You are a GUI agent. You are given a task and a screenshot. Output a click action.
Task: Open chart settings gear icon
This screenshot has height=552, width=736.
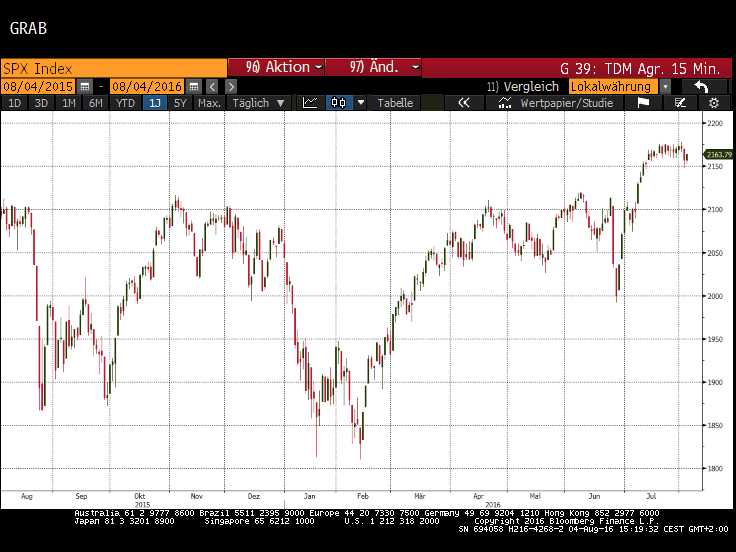[713, 103]
